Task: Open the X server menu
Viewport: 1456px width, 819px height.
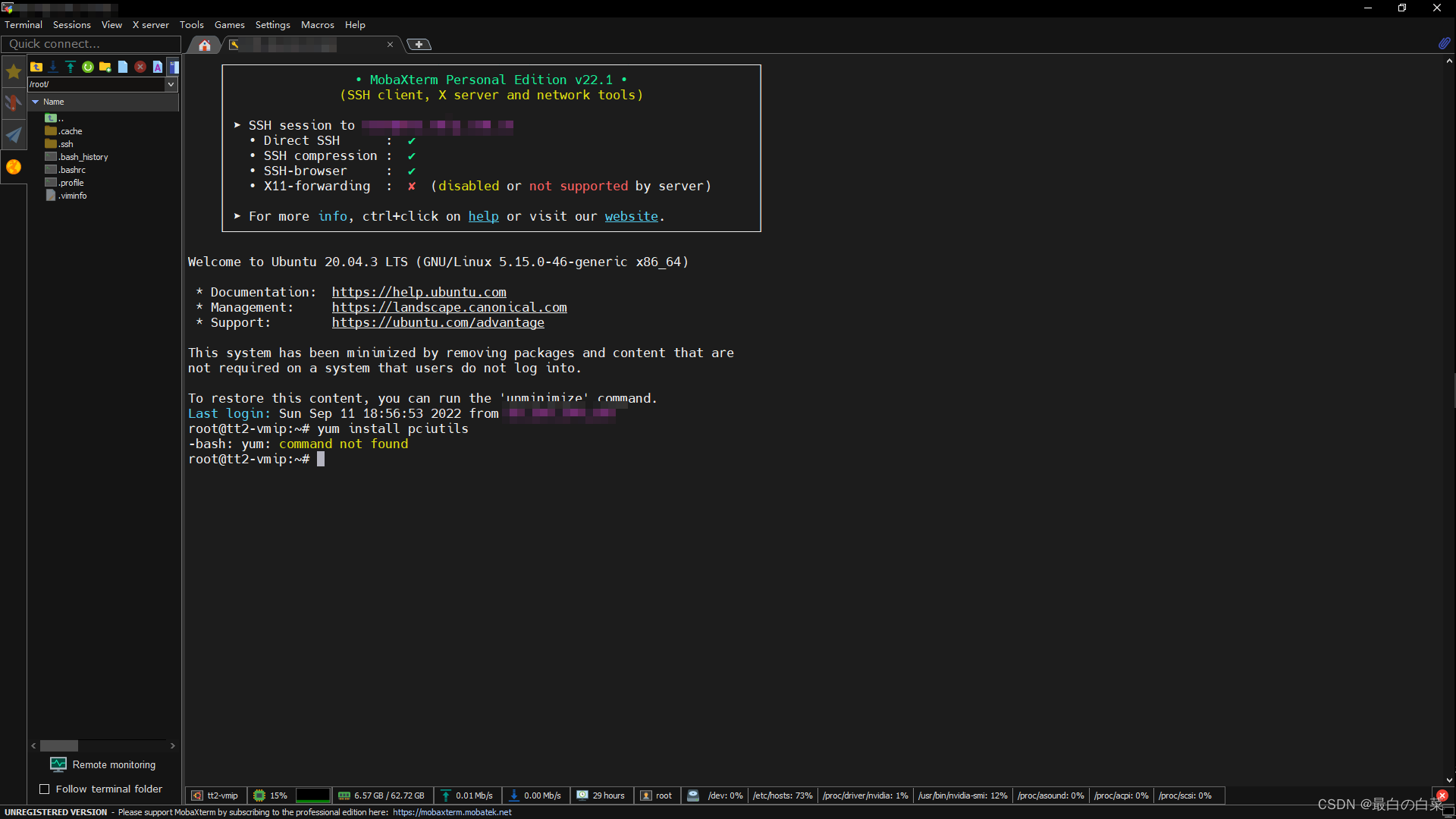Action: click(151, 25)
